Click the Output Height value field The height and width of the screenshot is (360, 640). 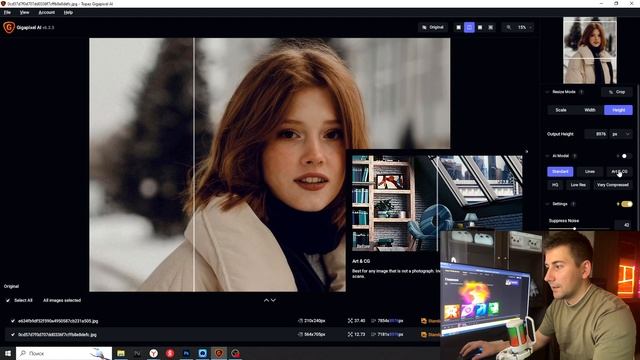(x=597, y=134)
